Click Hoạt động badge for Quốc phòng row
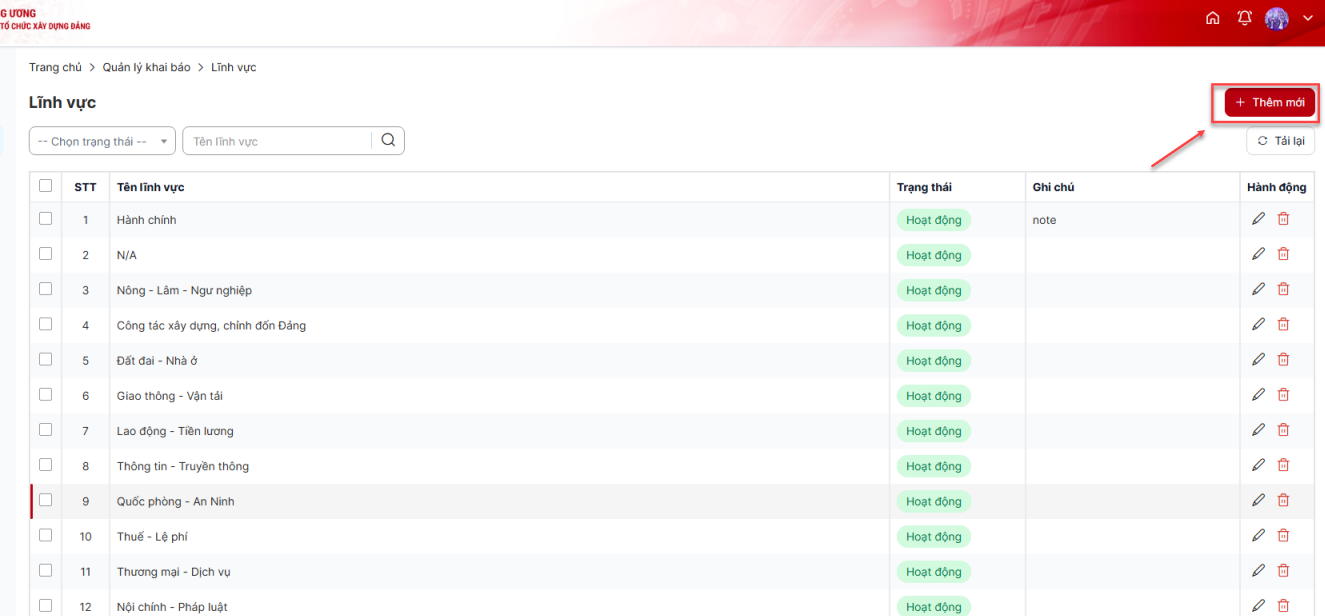1325x616 pixels. pyautogui.click(x=934, y=501)
